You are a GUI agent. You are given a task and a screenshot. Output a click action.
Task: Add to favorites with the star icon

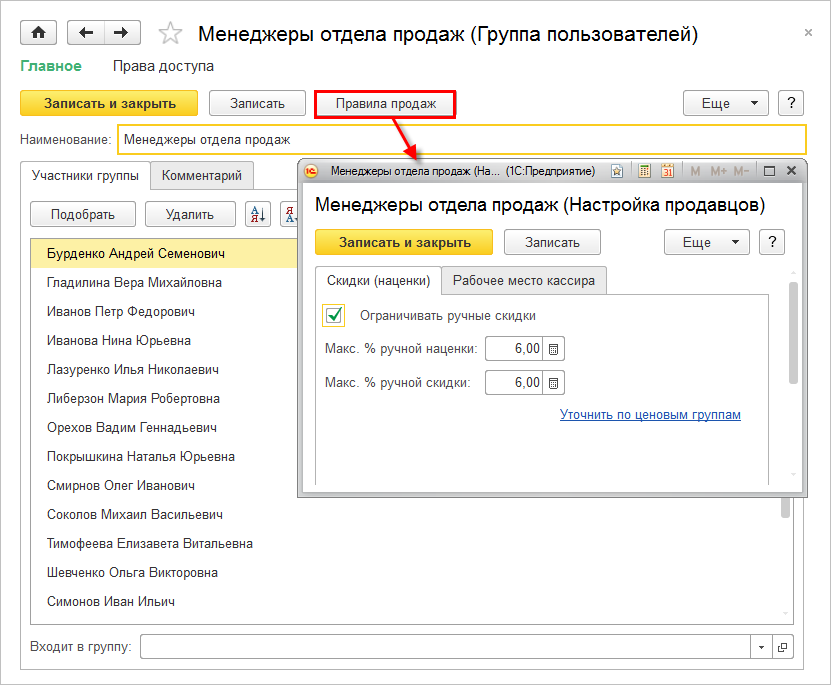click(x=171, y=34)
